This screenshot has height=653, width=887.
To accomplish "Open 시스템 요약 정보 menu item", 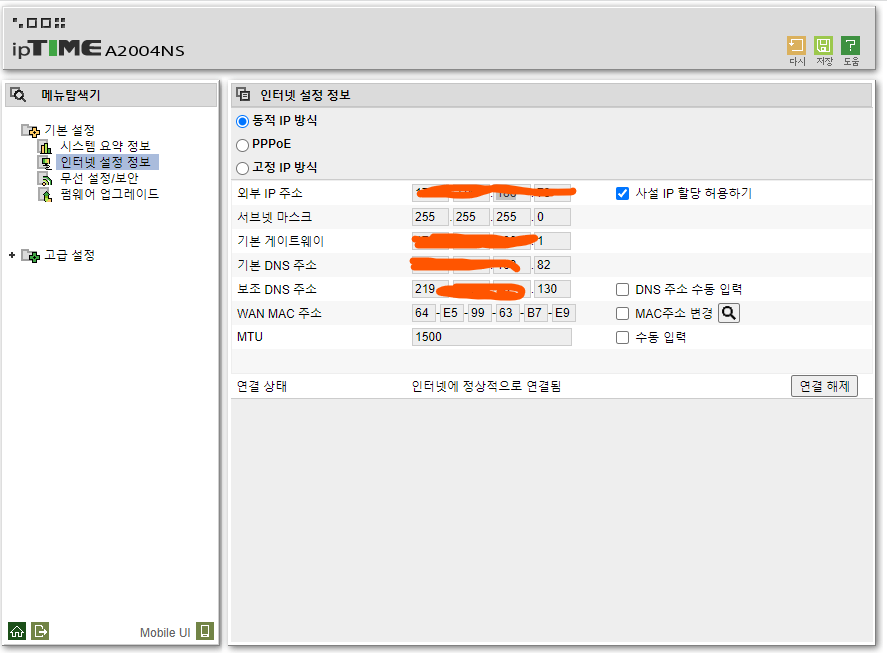I will [x=105, y=146].
